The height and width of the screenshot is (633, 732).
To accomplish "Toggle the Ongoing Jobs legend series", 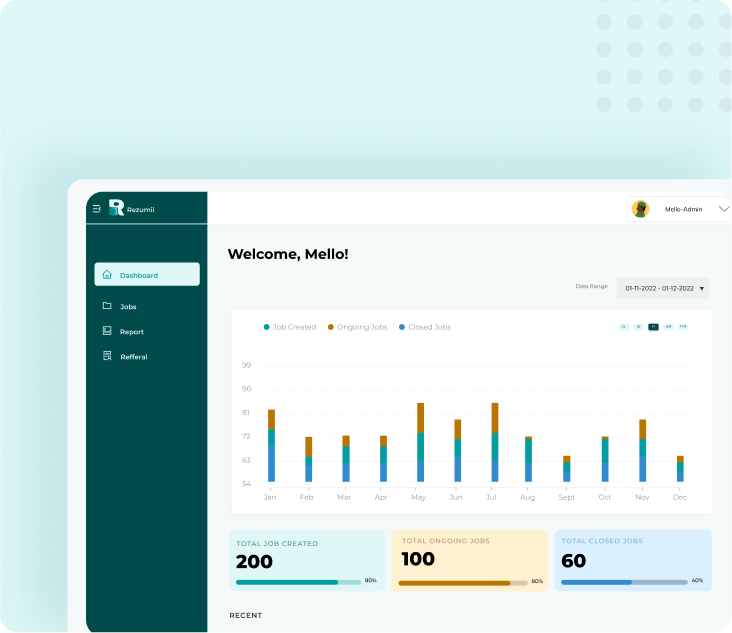I will 357,327.
